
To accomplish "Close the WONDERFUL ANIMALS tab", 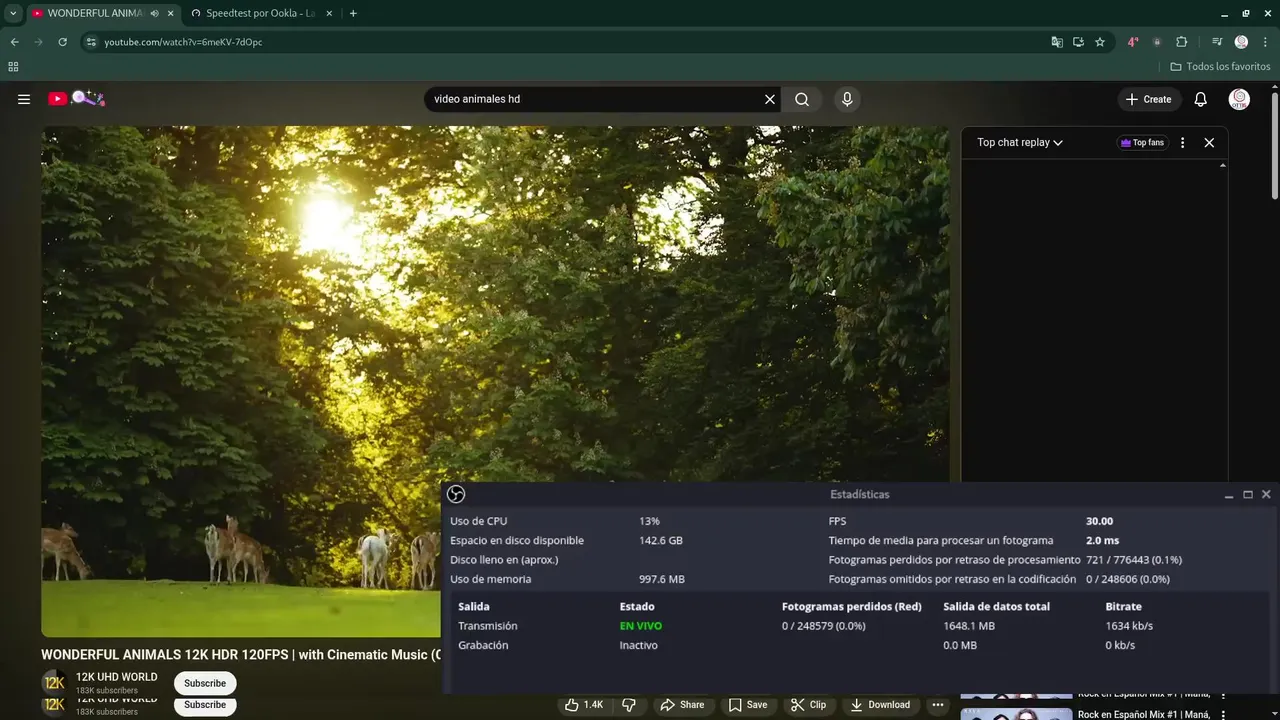I will [x=171, y=13].
